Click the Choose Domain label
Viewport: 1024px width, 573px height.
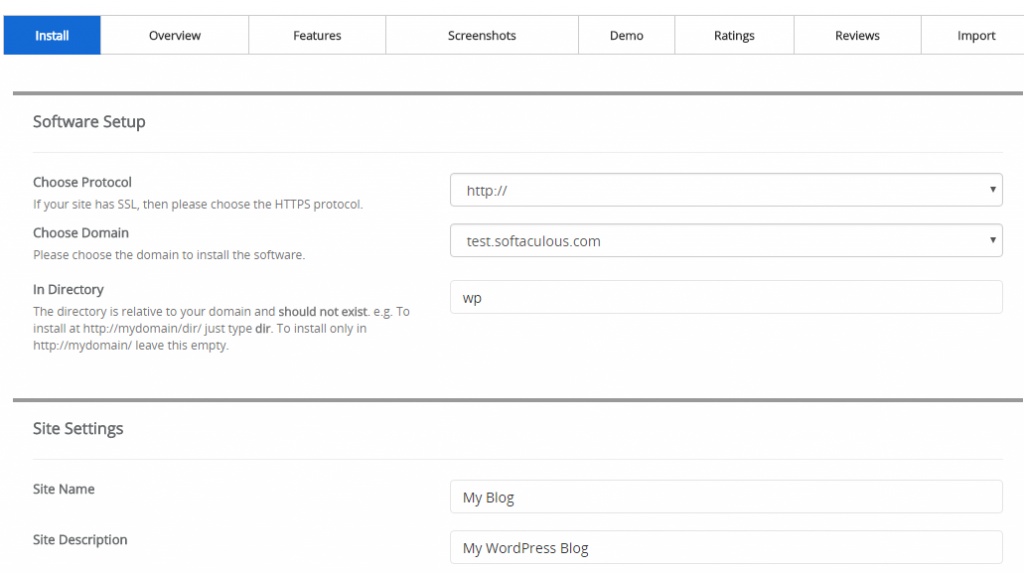[81, 233]
